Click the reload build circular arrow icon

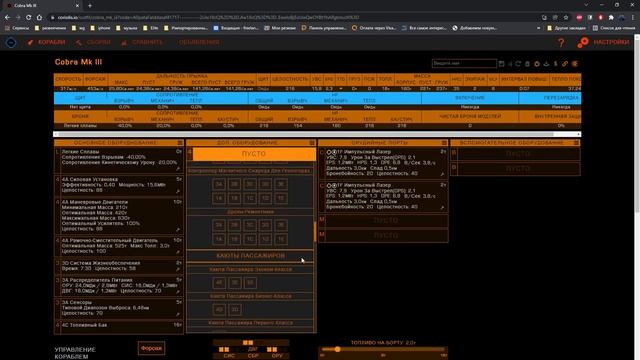click(x=518, y=64)
